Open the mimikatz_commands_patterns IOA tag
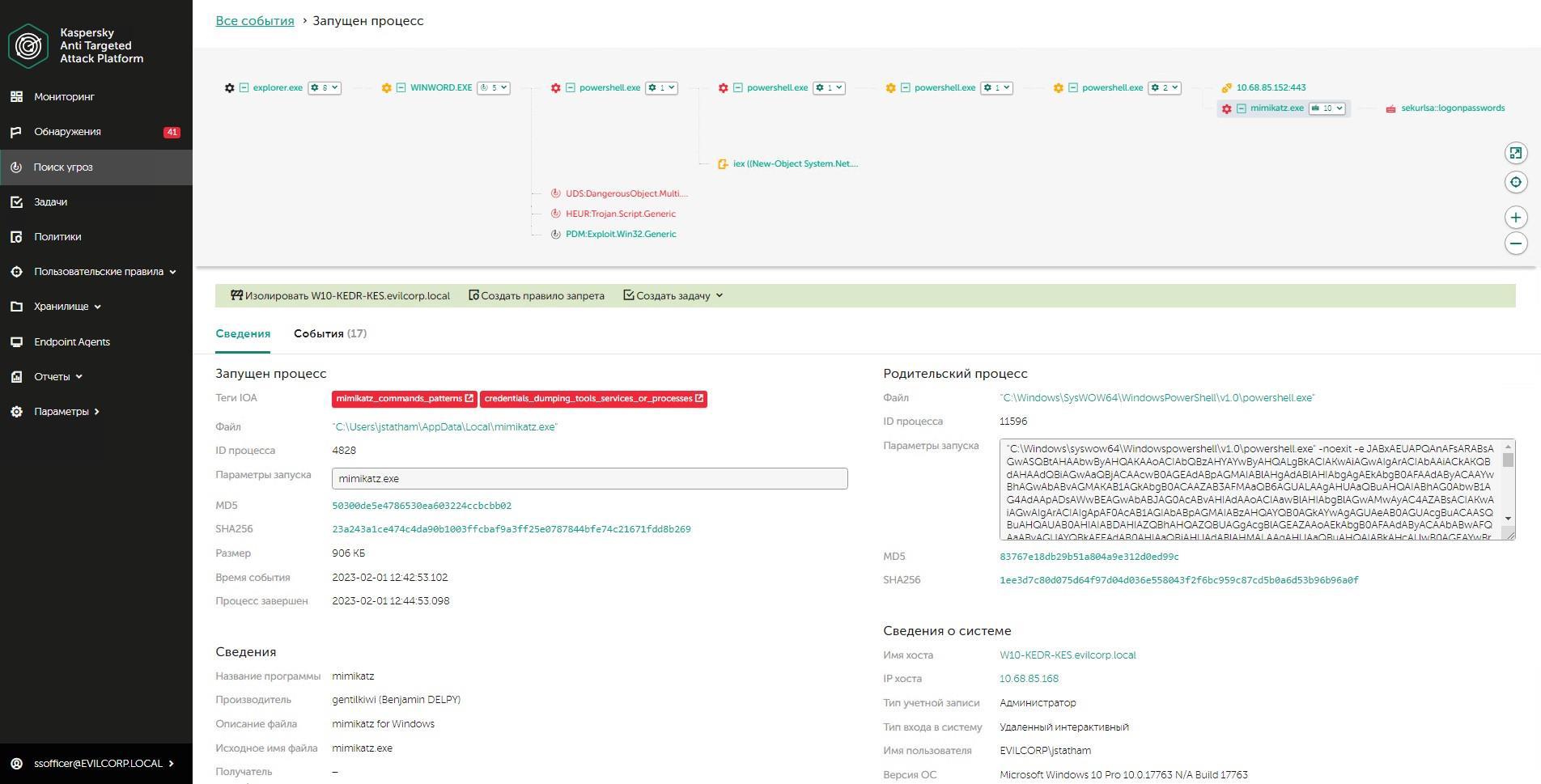 (405, 399)
